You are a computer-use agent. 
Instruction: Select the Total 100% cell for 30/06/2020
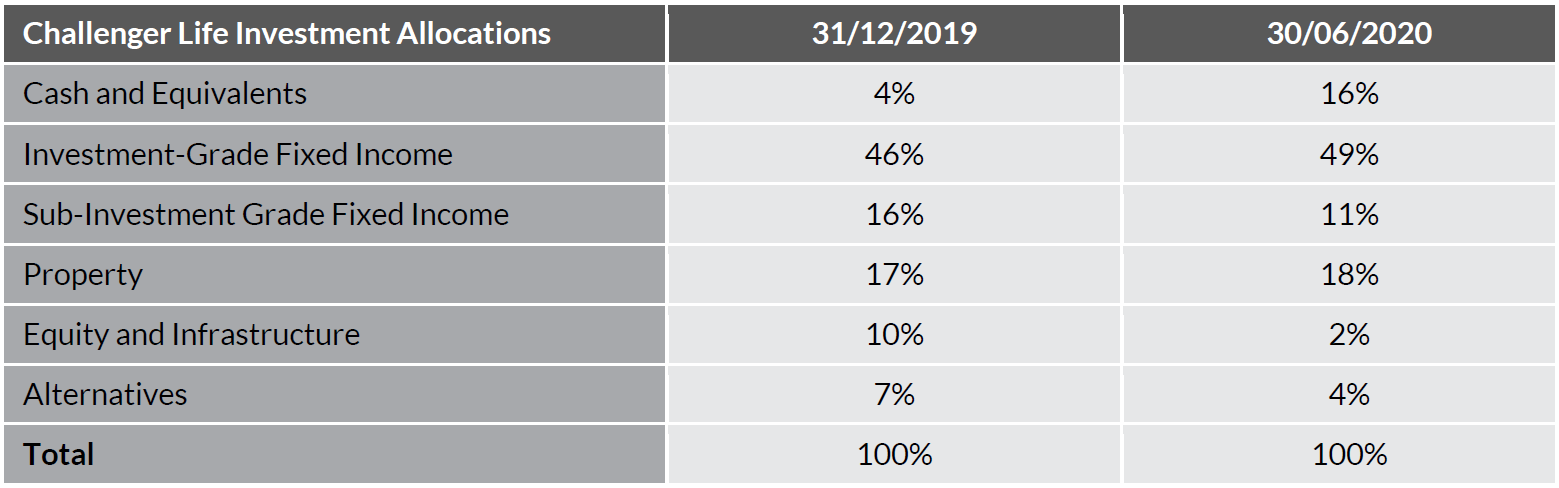click(x=1349, y=455)
